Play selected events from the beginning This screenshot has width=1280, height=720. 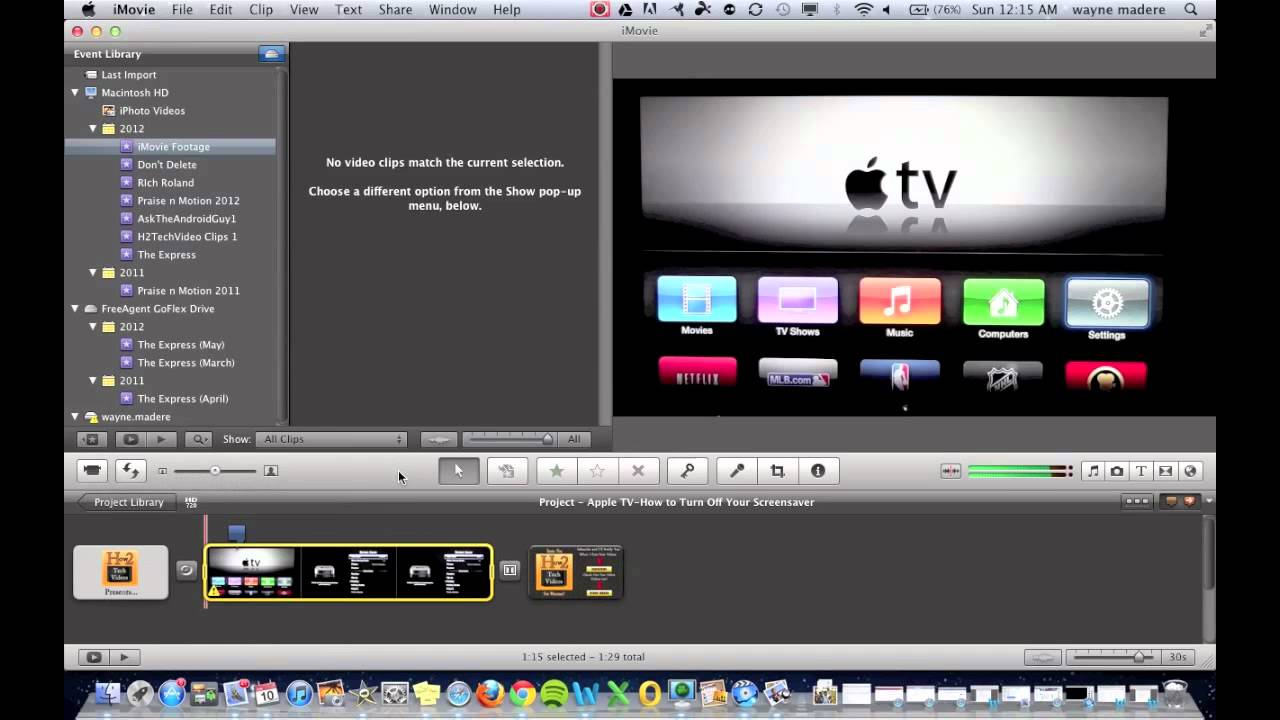[x=161, y=439]
